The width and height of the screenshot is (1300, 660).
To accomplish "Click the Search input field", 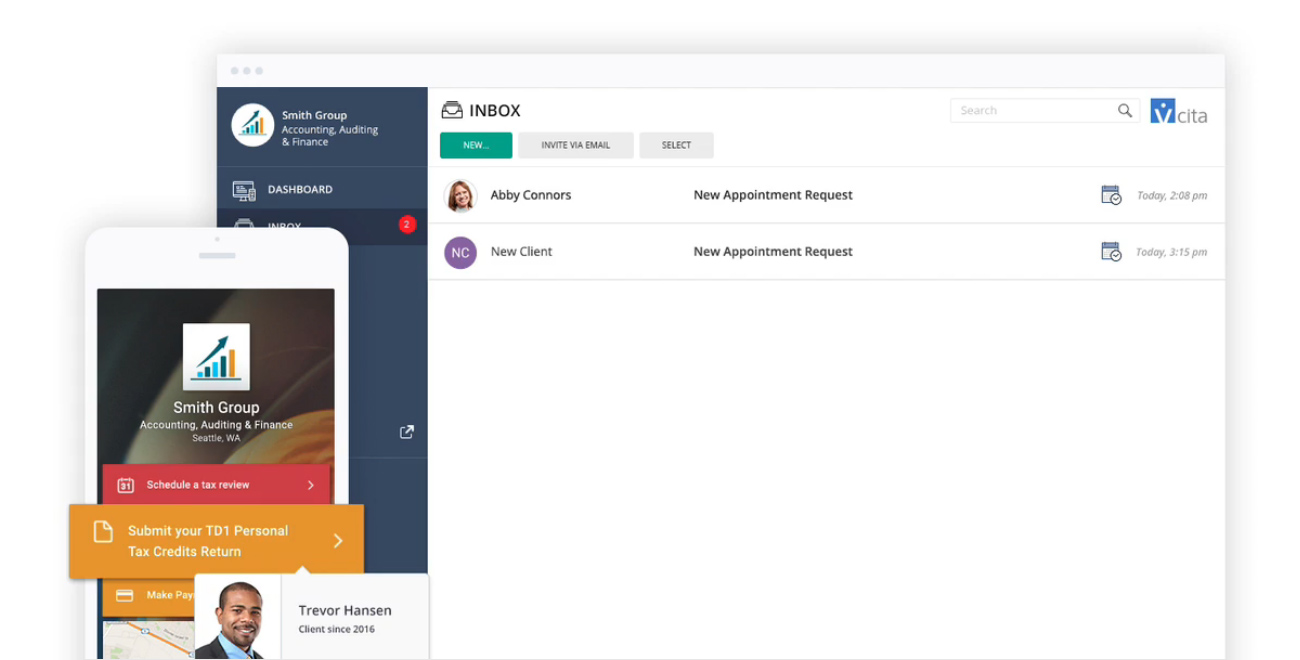I will click(x=1045, y=110).
